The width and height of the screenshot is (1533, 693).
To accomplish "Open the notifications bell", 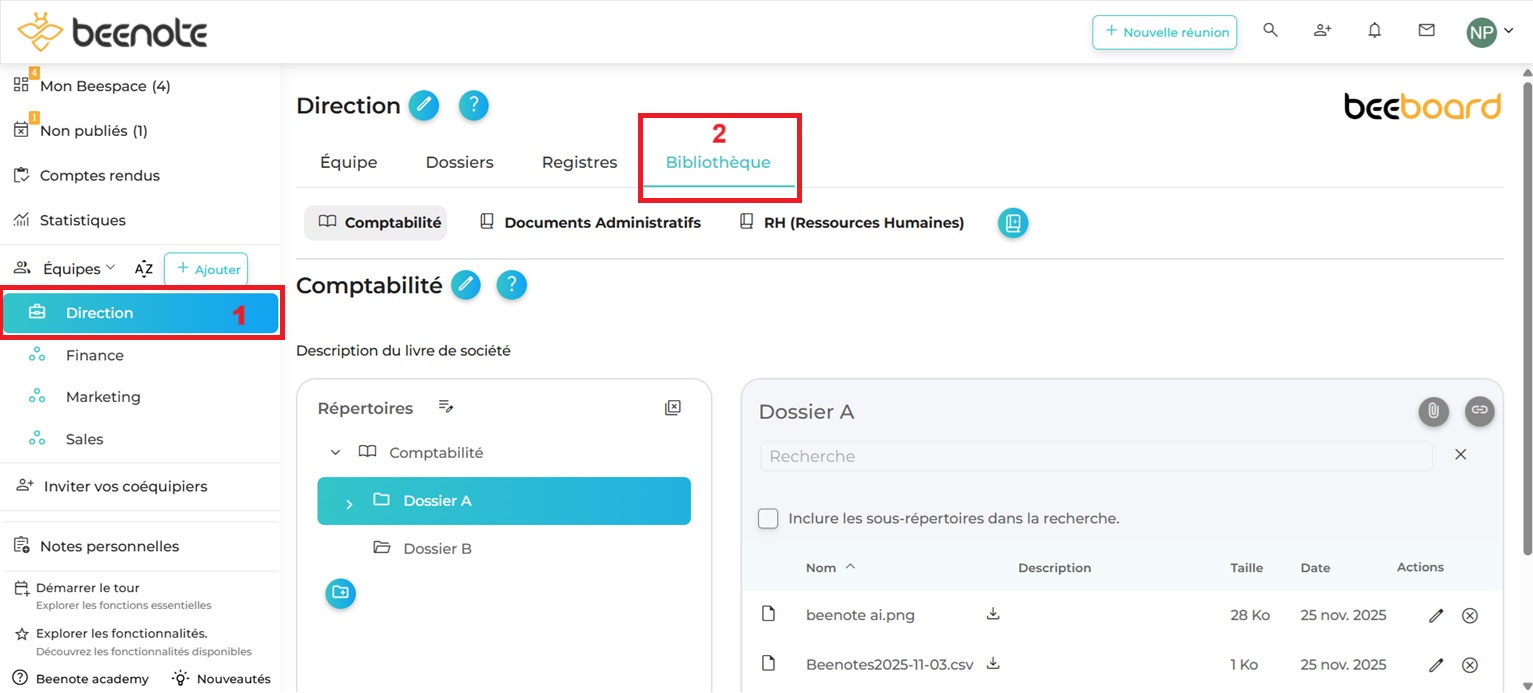I will 1374,31.
